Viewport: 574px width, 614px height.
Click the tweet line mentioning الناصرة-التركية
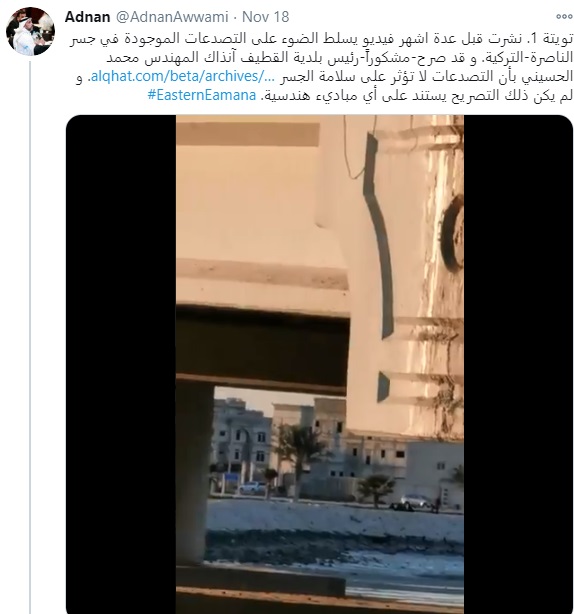tap(340, 58)
